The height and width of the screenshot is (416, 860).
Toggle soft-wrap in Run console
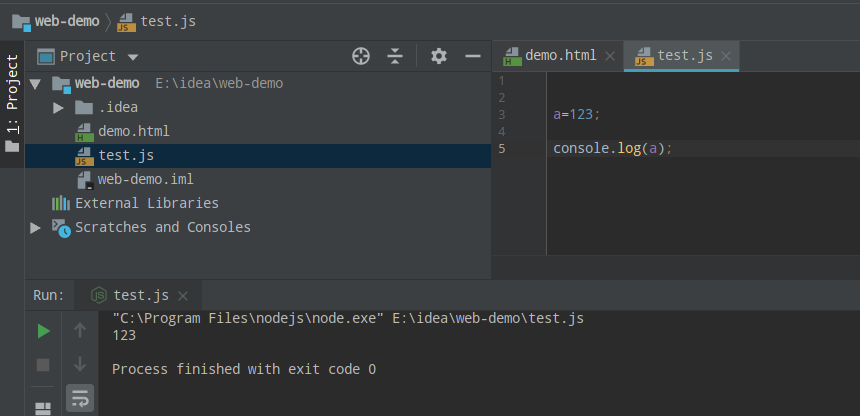80,398
